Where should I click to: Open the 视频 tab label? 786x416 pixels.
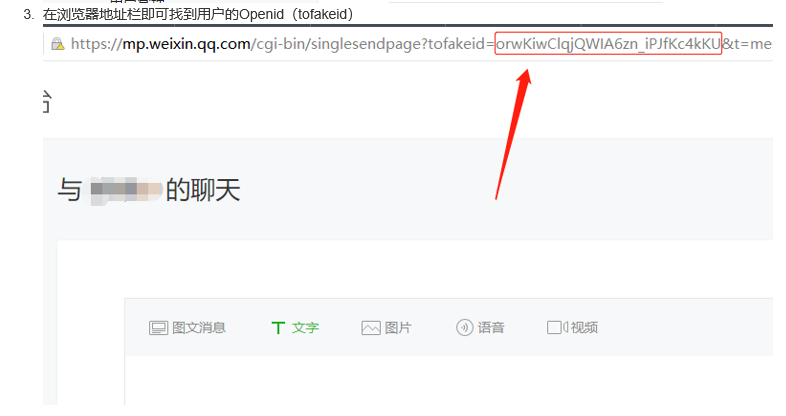click(x=584, y=328)
